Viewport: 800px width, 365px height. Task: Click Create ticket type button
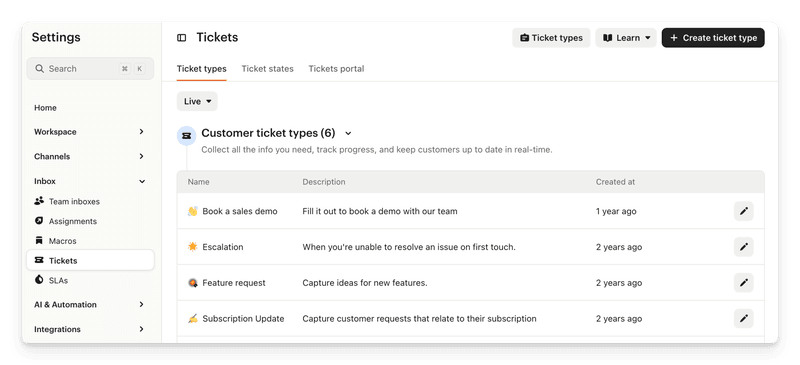[x=713, y=38]
